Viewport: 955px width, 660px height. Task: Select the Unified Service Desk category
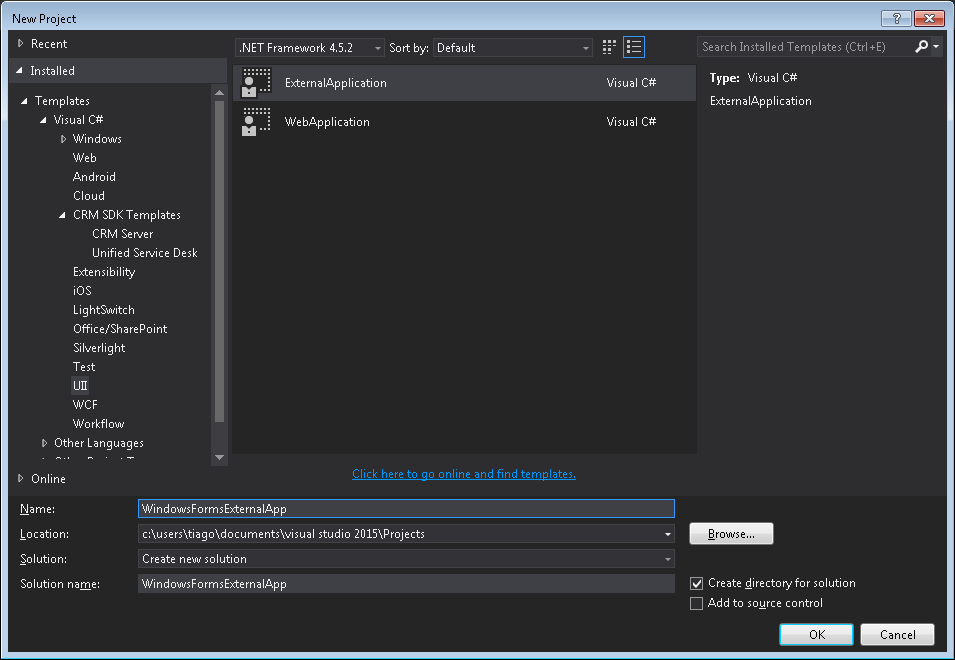tap(145, 253)
